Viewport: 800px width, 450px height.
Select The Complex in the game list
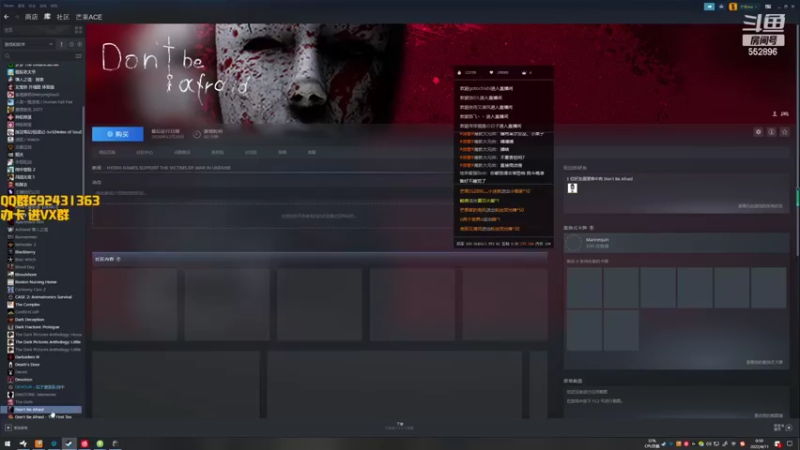tap(27, 305)
